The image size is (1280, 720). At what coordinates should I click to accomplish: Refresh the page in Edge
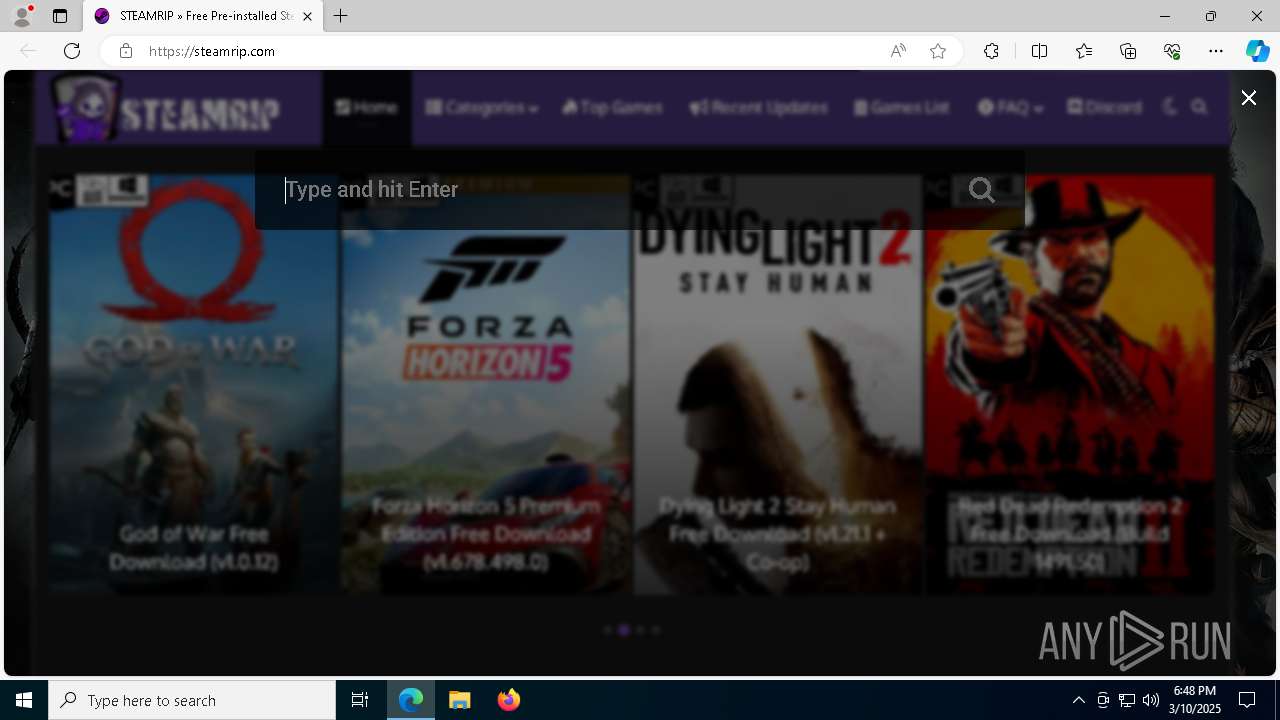[72, 51]
